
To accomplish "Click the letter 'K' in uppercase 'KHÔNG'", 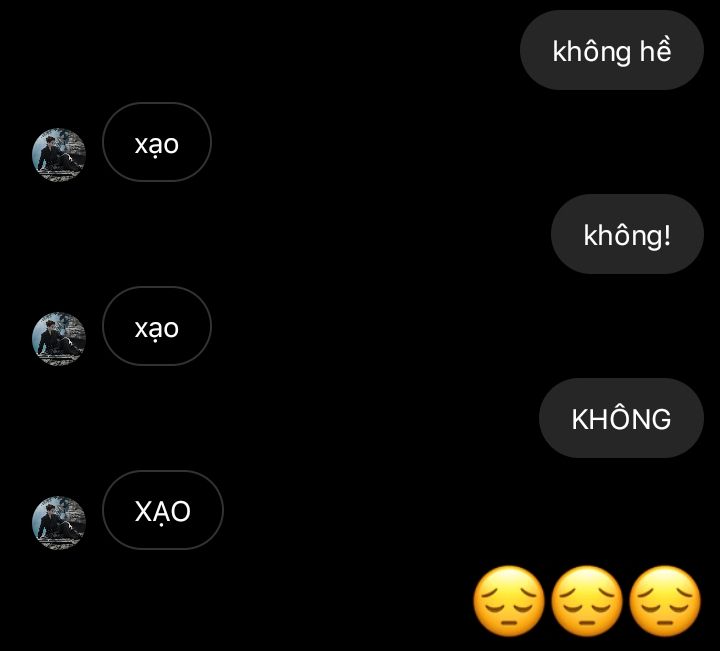I will 581,420.
